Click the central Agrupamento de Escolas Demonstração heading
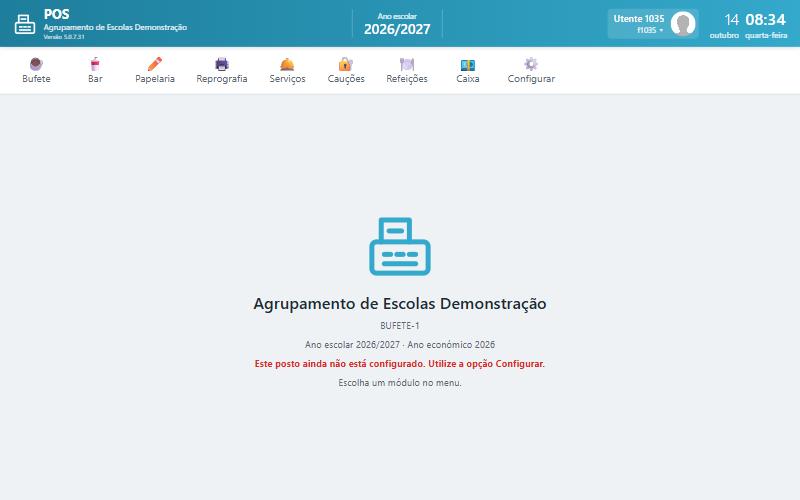This screenshot has width=800, height=500. pos(400,304)
